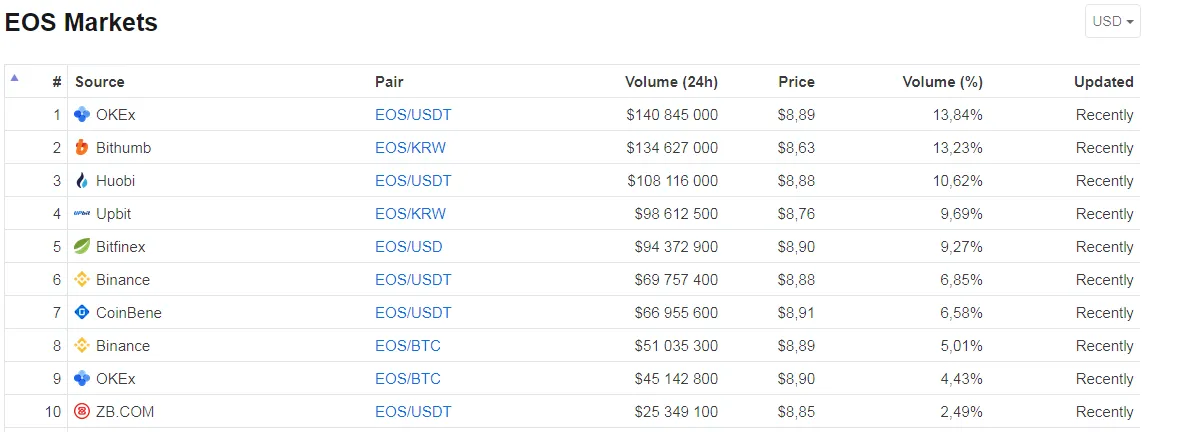1184x432 pixels.
Task: Sort by Volume (%) column header
Action: (942, 82)
